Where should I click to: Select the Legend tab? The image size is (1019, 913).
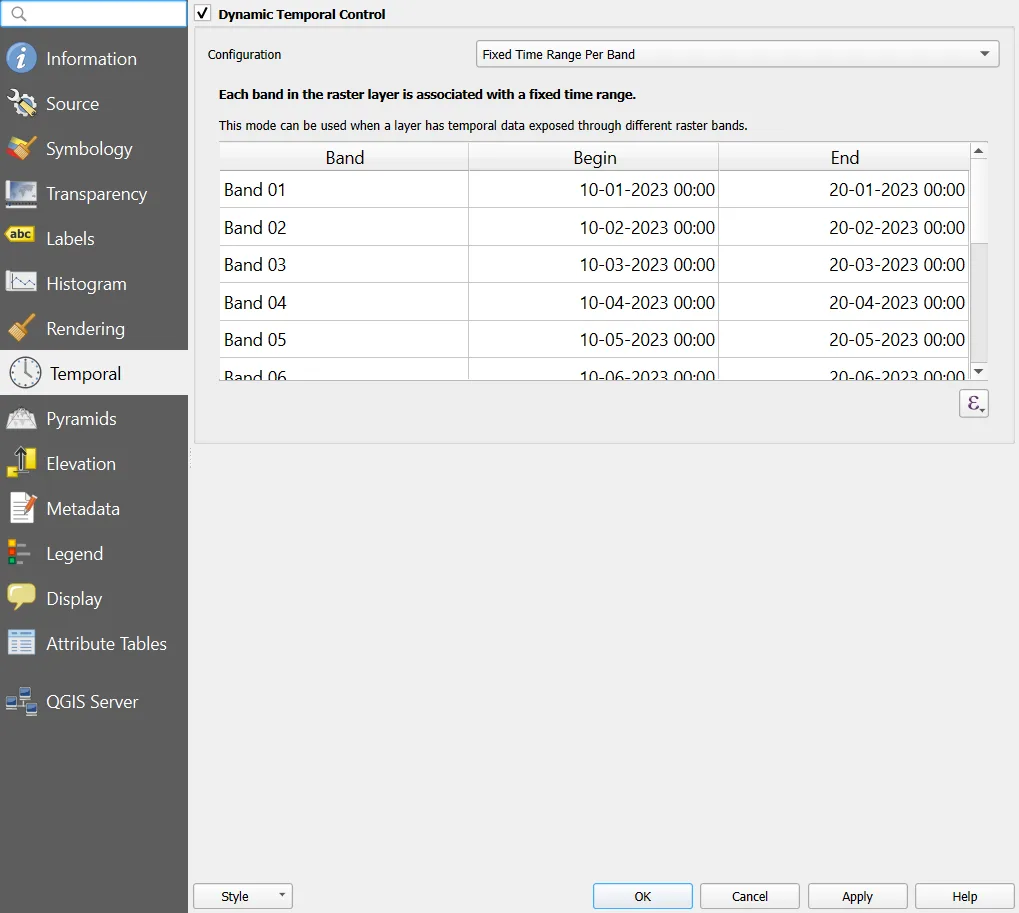click(x=94, y=554)
